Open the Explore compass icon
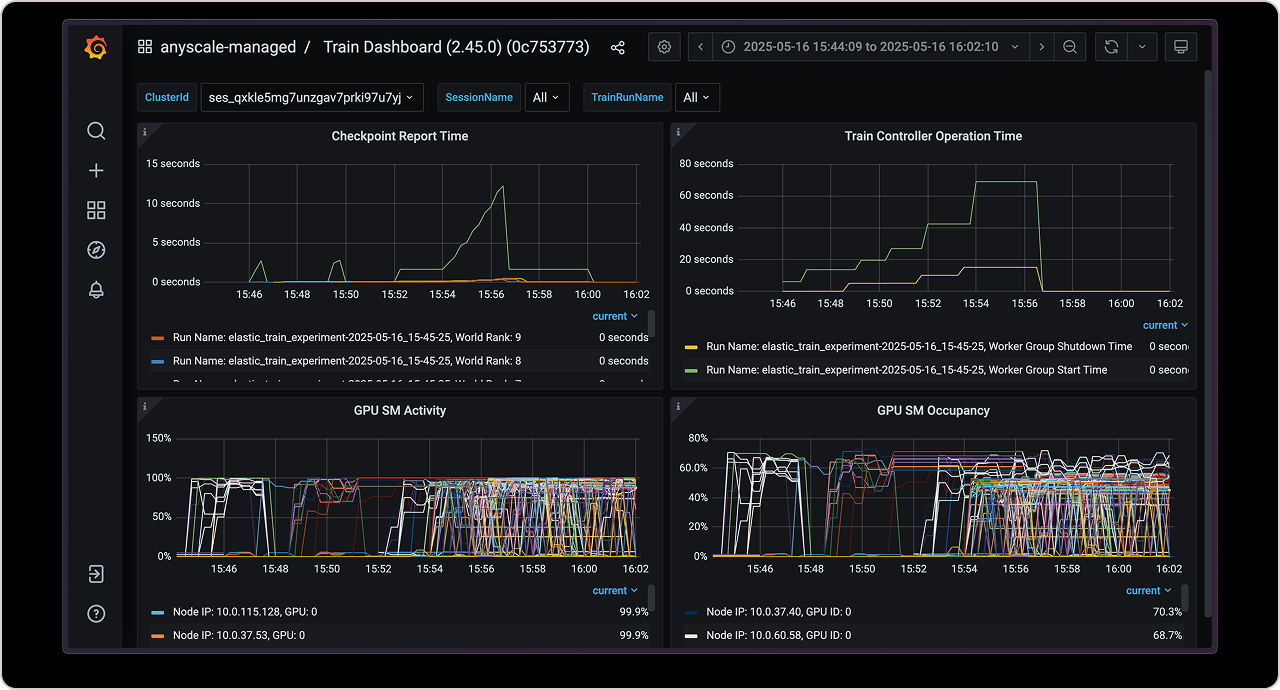Viewport: 1280px width, 690px height. point(96,250)
